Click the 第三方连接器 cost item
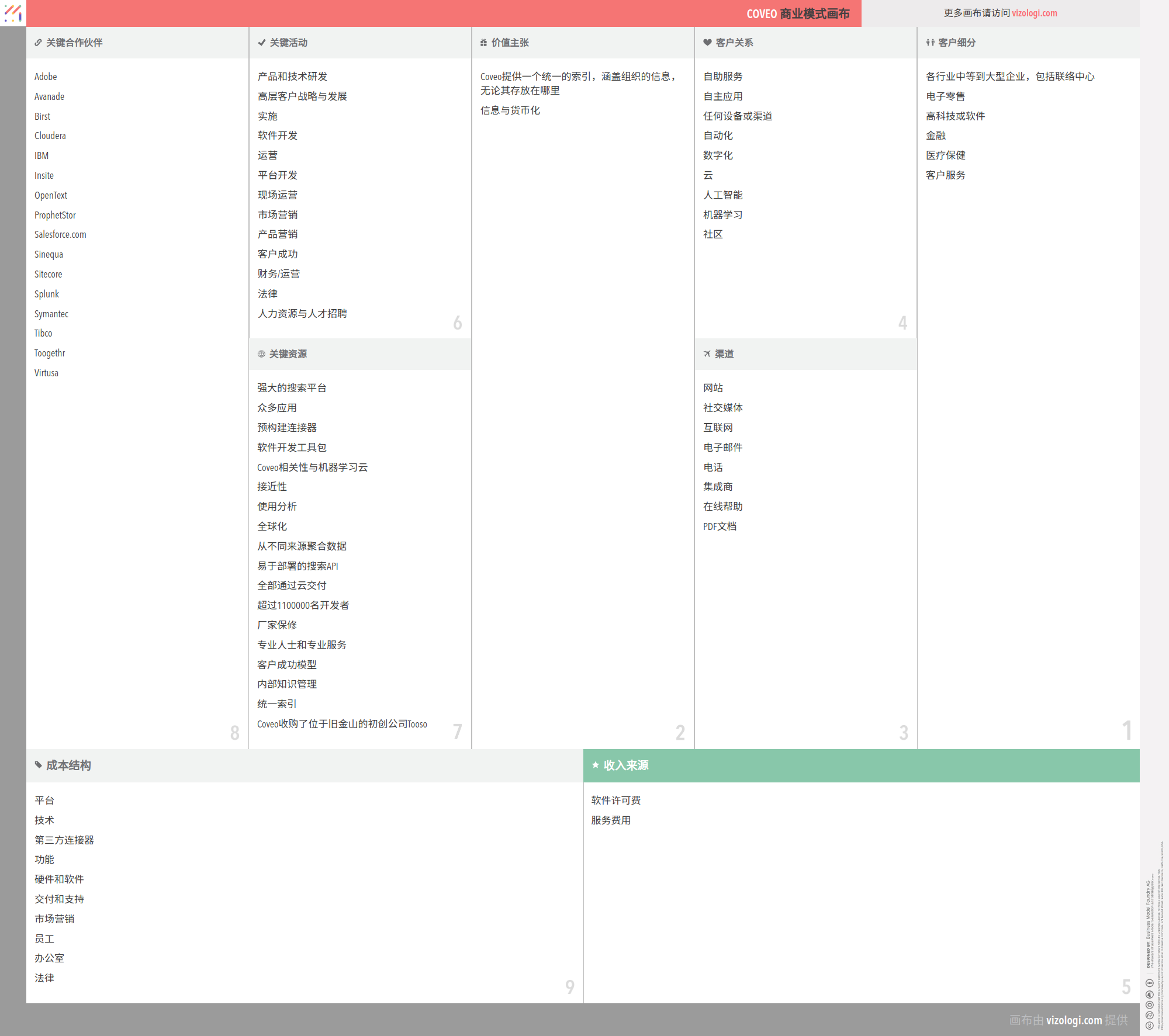Viewport: 1169px width, 1036px height. point(64,840)
